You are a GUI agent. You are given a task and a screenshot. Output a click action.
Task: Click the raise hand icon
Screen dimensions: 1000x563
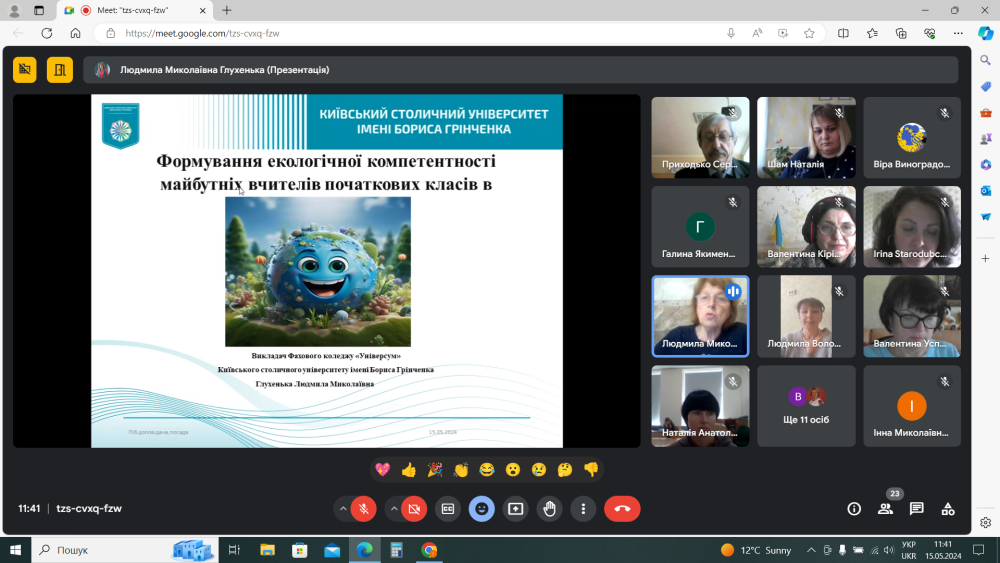coord(549,508)
